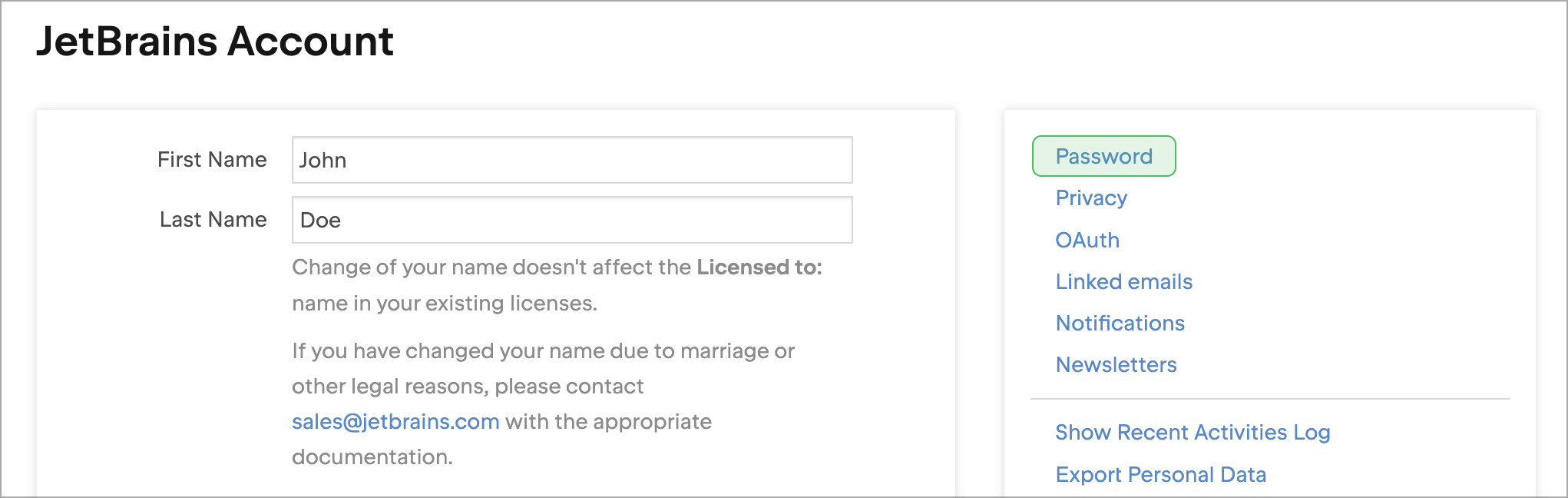Click the JetBrains Account page heading
Screen dimensions: 1568x498
215,41
